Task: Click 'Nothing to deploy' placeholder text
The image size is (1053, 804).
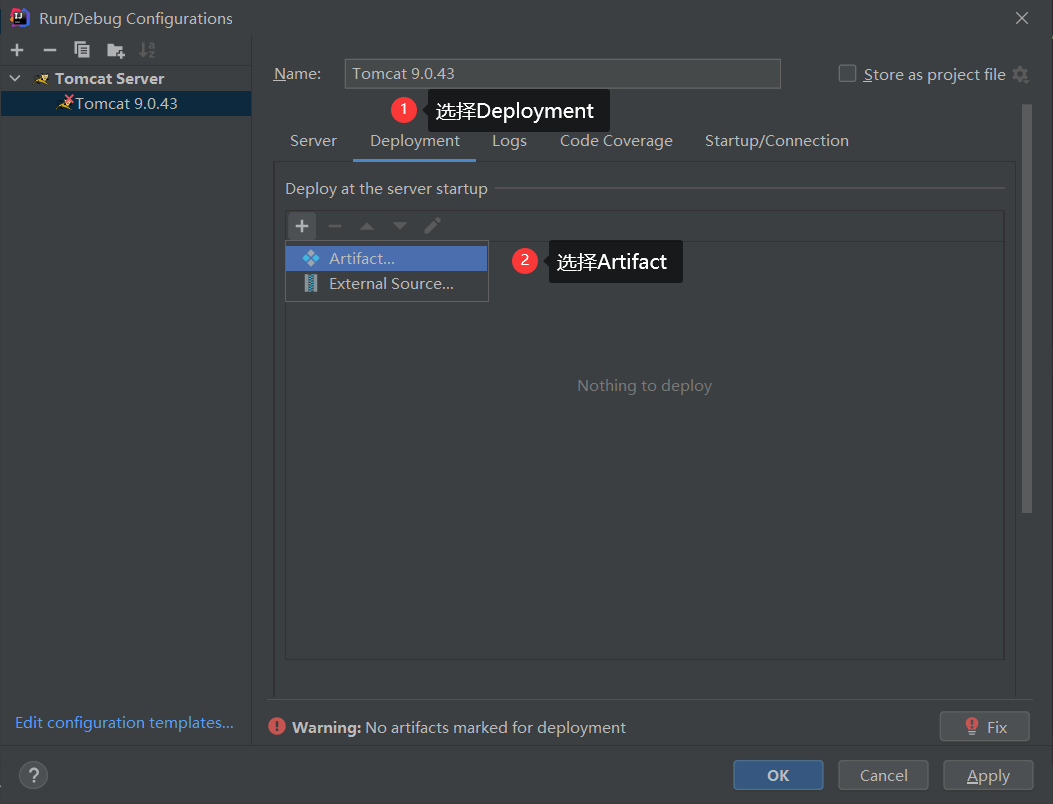Action: 645,386
